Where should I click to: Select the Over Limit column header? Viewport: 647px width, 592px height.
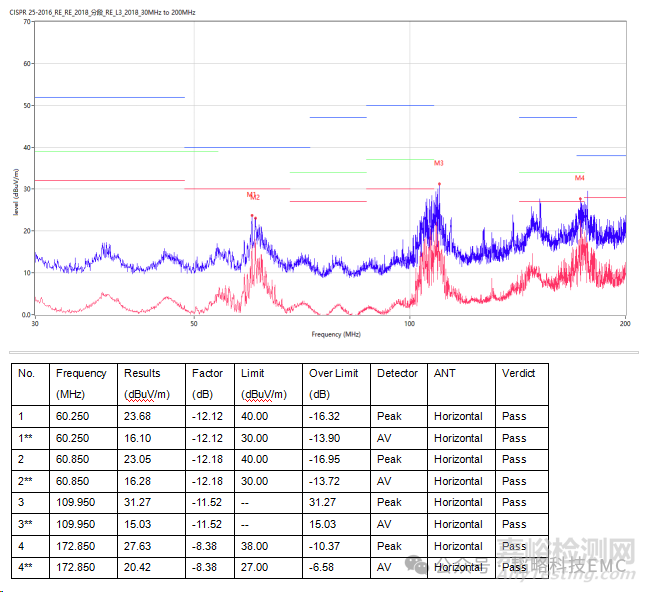(333, 373)
